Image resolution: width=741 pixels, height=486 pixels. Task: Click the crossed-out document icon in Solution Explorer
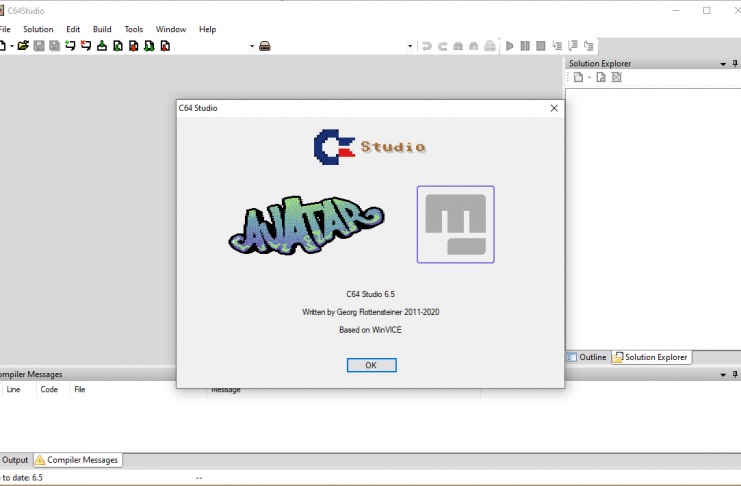(616, 77)
